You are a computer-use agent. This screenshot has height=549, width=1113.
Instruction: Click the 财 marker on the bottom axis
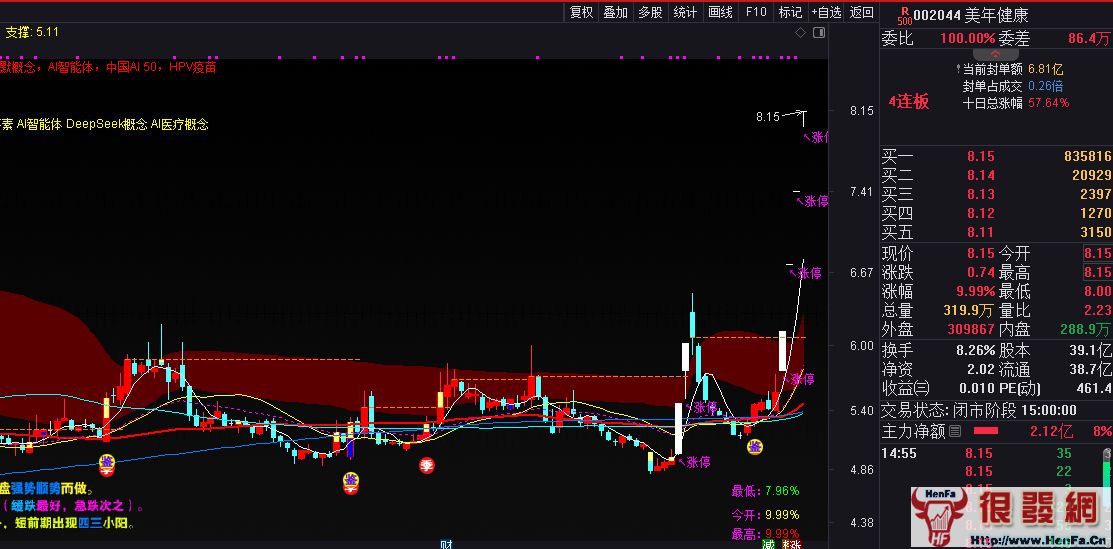pyautogui.click(x=446, y=544)
